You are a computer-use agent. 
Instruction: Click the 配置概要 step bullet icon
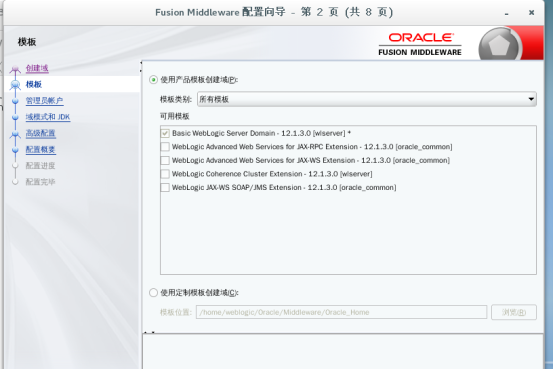pos(15,150)
